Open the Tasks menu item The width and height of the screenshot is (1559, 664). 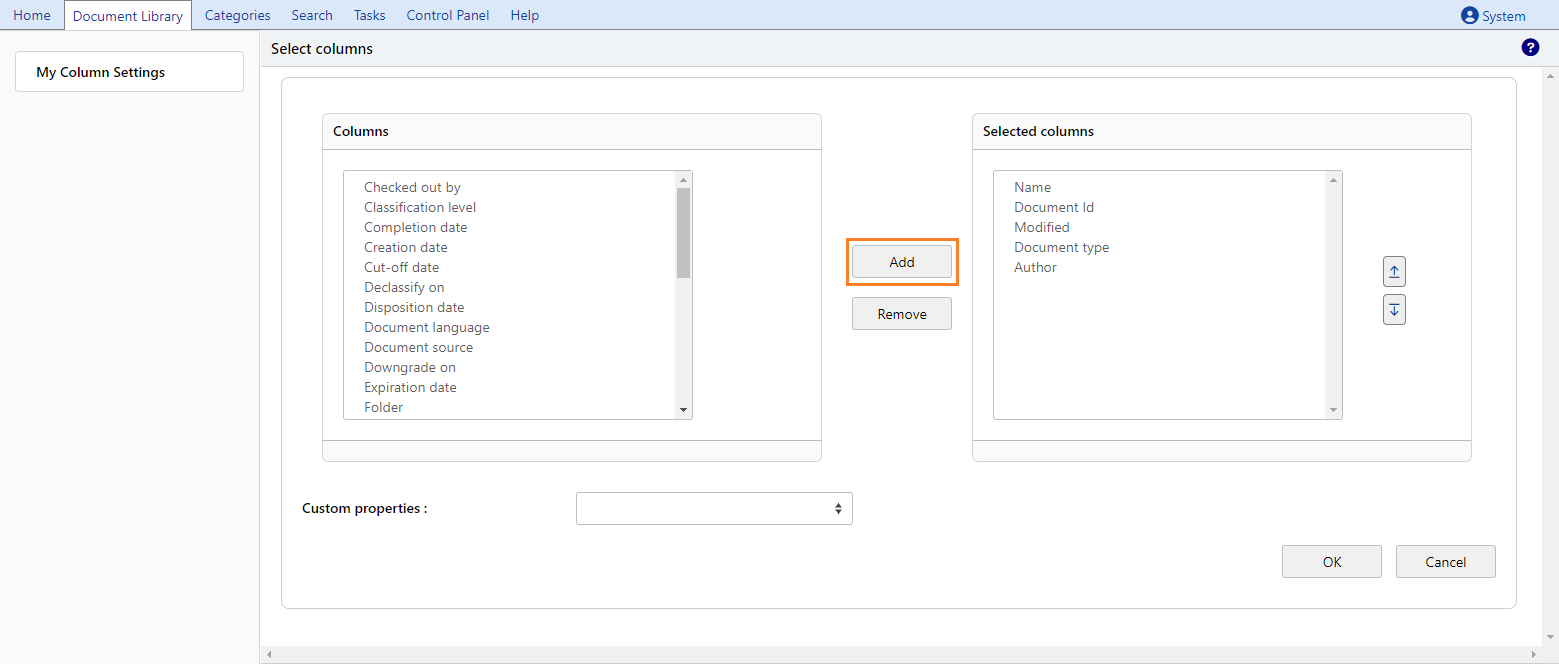[370, 15]
